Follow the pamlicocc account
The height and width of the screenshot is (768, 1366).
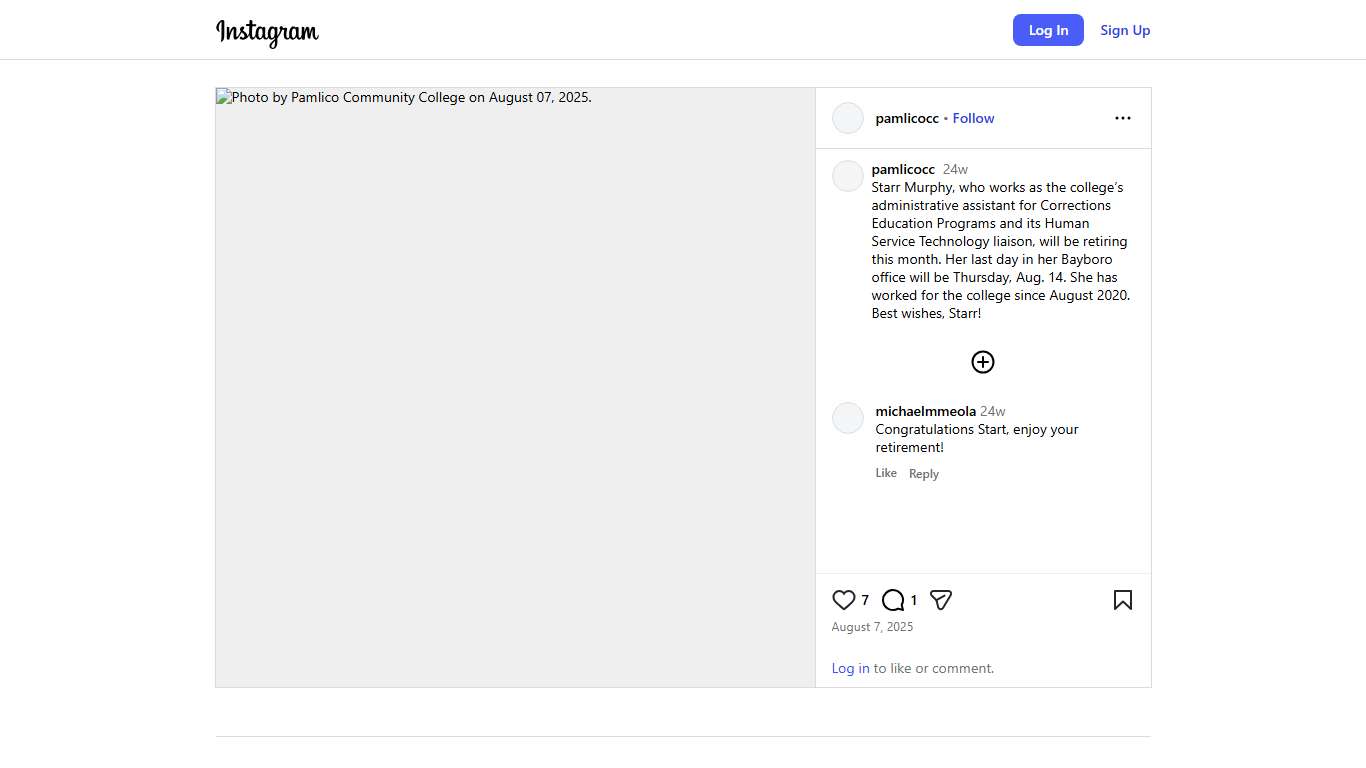pos(973,118)
